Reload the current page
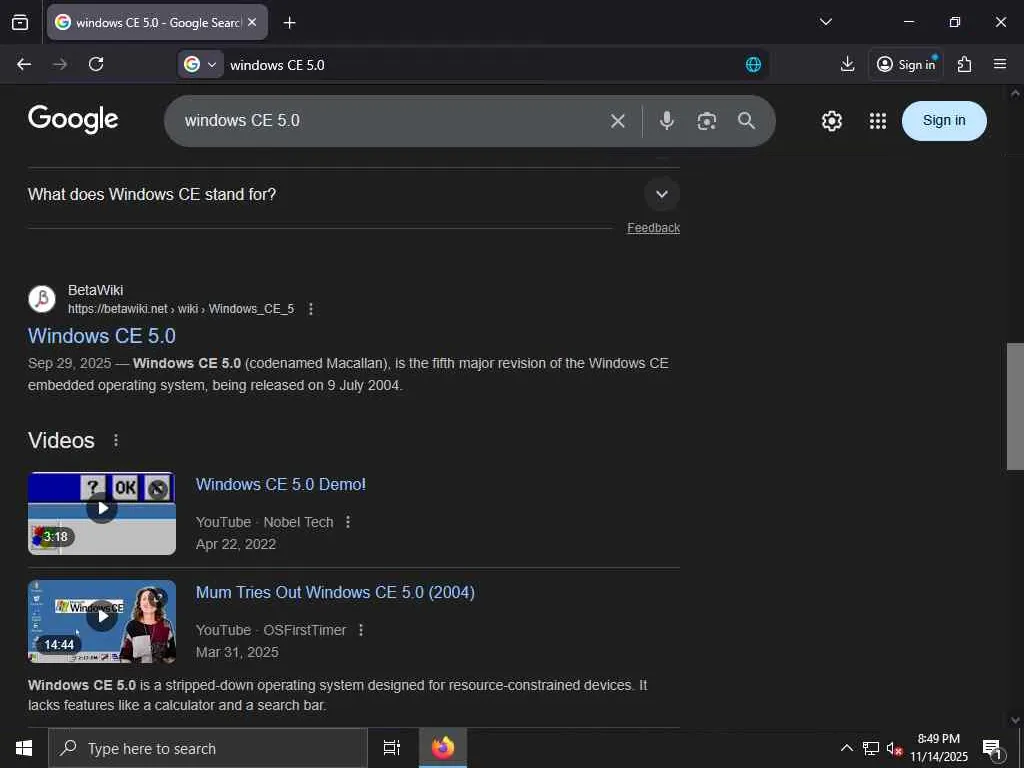Viewport: 1024px width, 768px height. tap(96, 64)
